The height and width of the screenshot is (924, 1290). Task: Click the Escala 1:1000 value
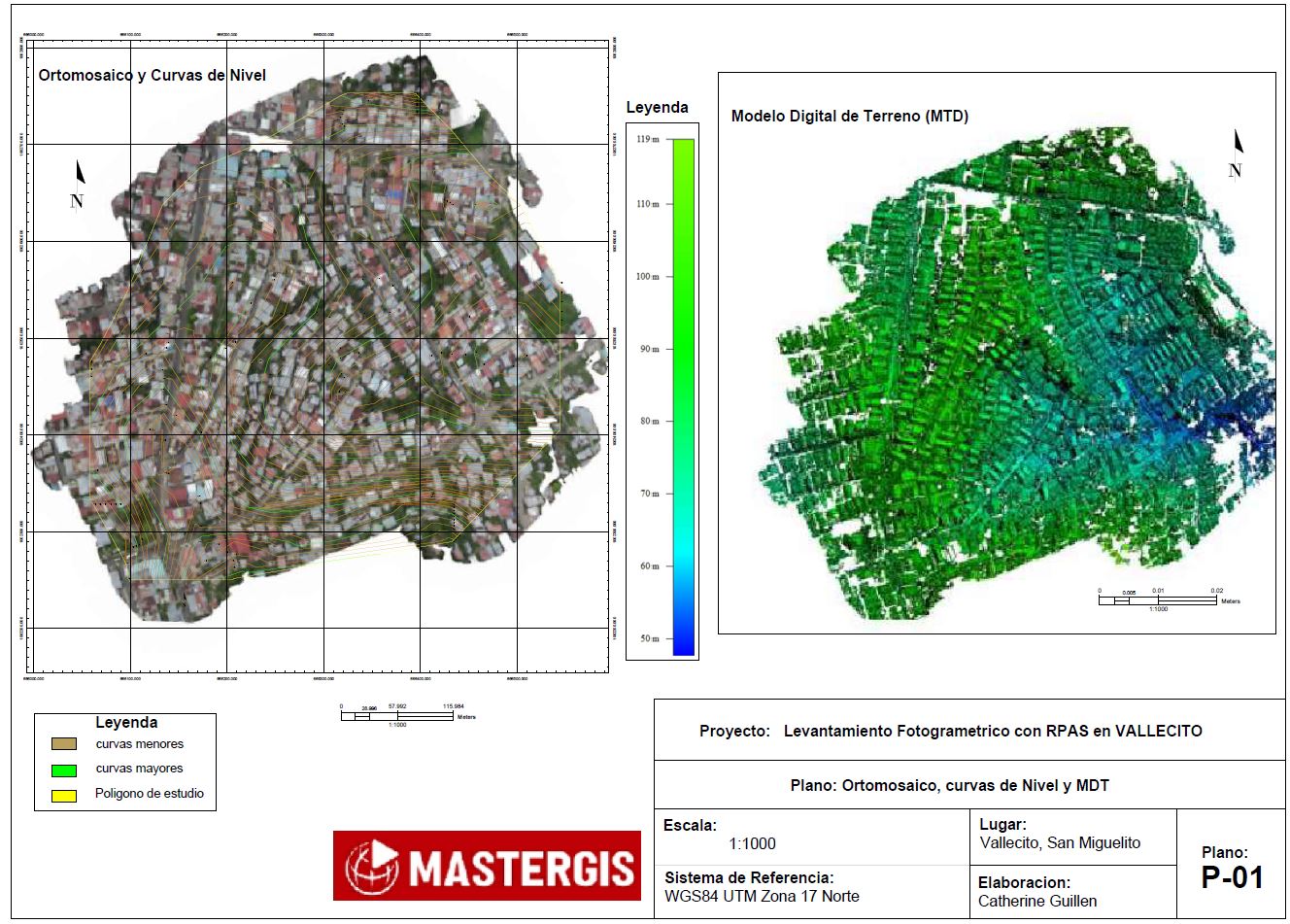pyautogui.click(x=752, y=844)
